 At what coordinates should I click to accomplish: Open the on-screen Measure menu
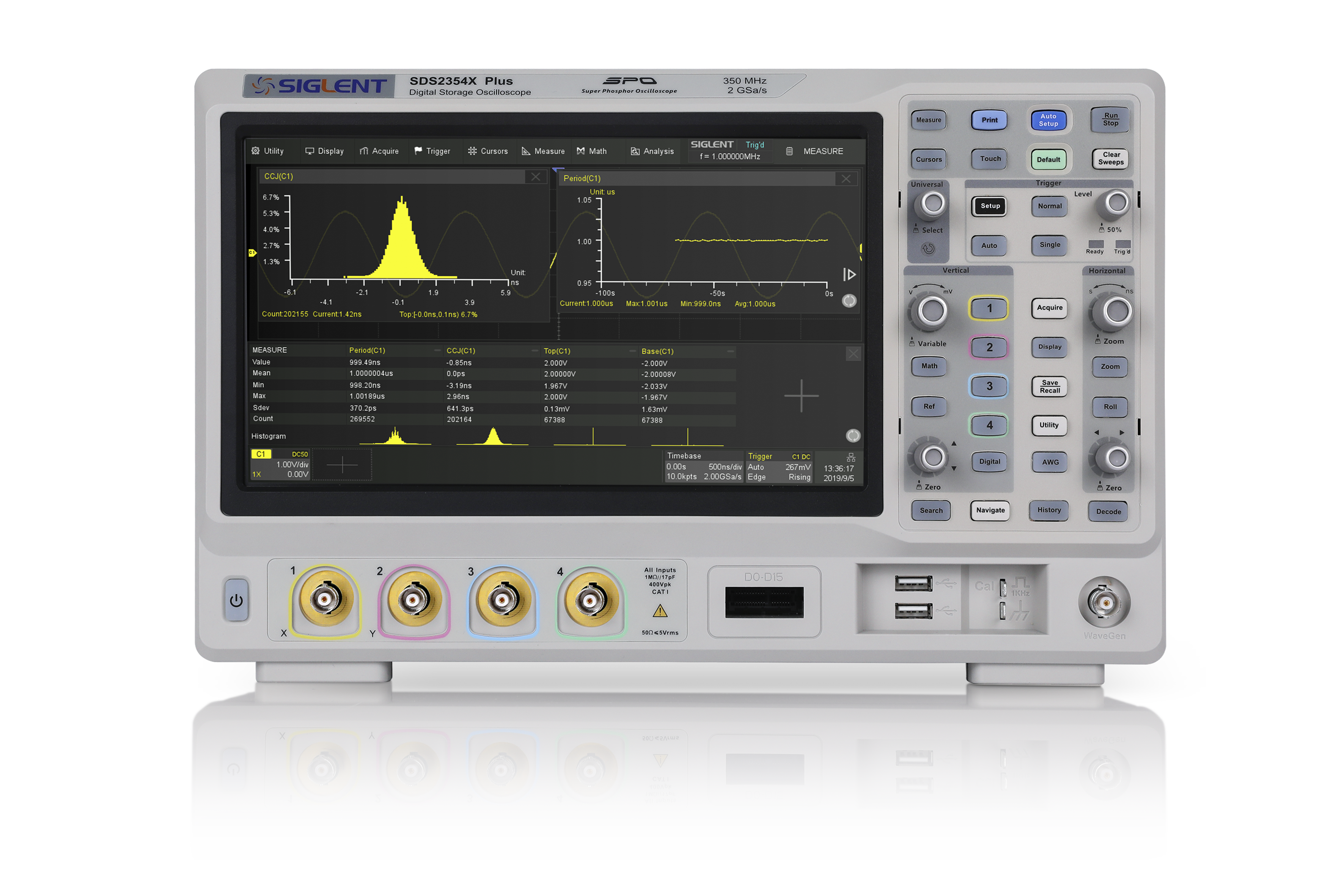point(543,151)
